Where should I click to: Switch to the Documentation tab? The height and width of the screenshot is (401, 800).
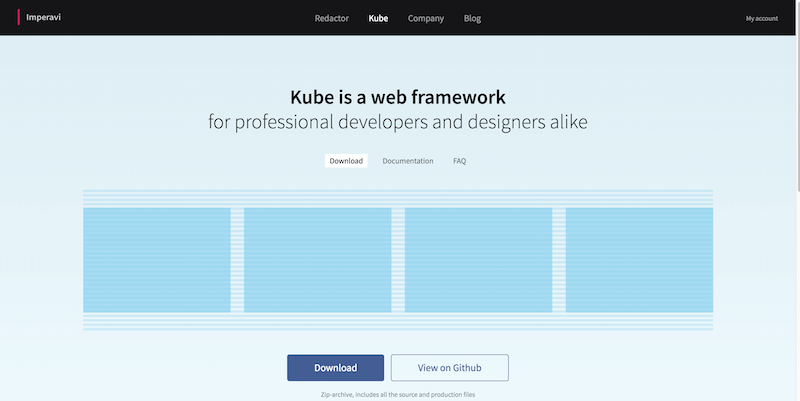tap(408, 161)
